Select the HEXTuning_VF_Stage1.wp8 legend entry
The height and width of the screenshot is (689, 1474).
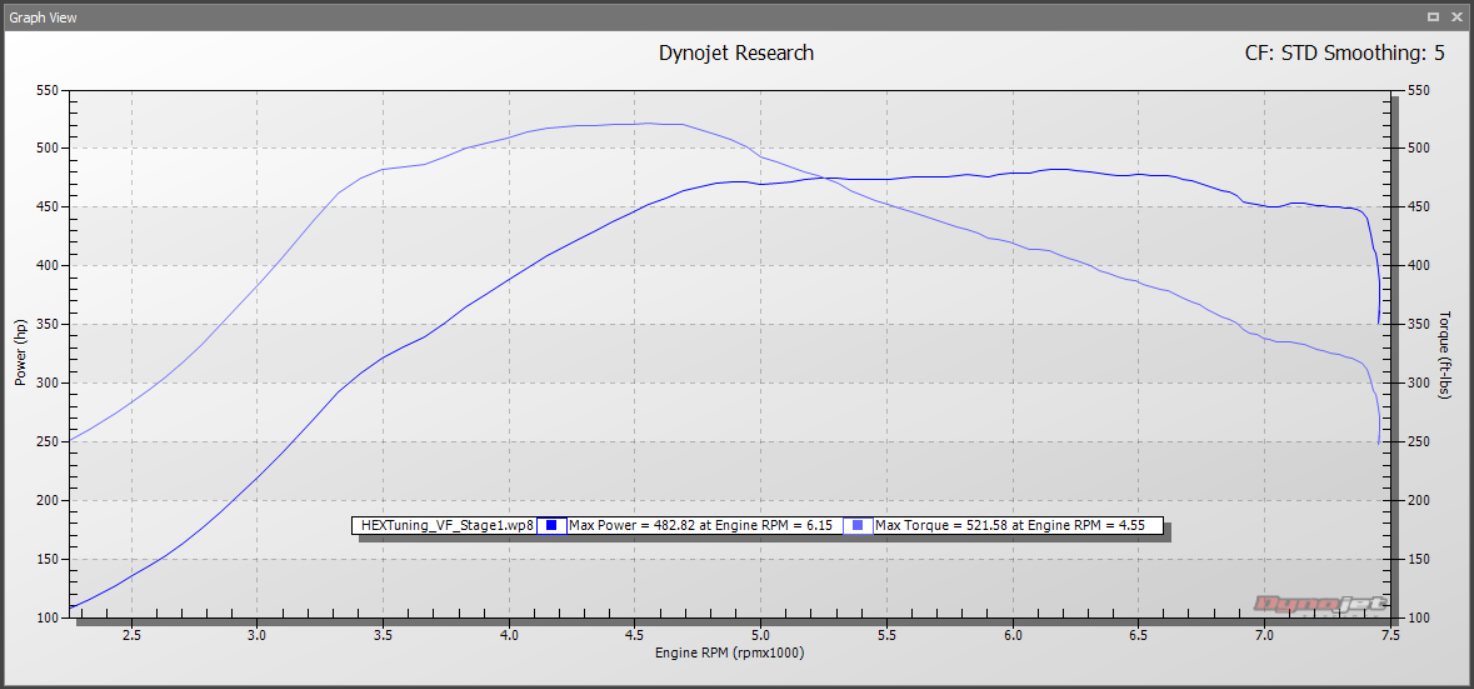(x=447, y=525)
